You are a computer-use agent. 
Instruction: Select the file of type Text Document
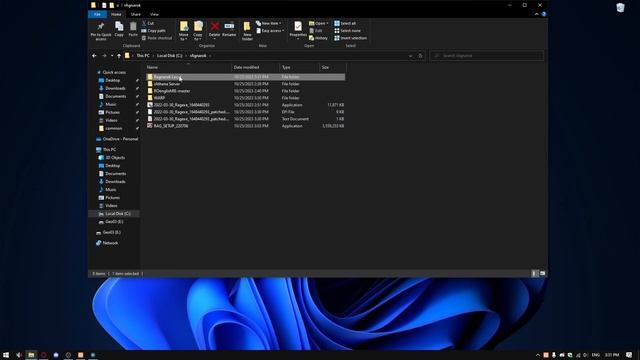click(x=246, y=119)
